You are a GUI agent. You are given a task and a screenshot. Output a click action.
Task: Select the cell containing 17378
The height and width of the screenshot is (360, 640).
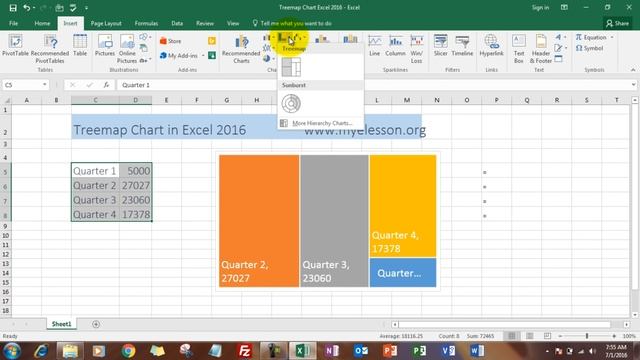136,214
